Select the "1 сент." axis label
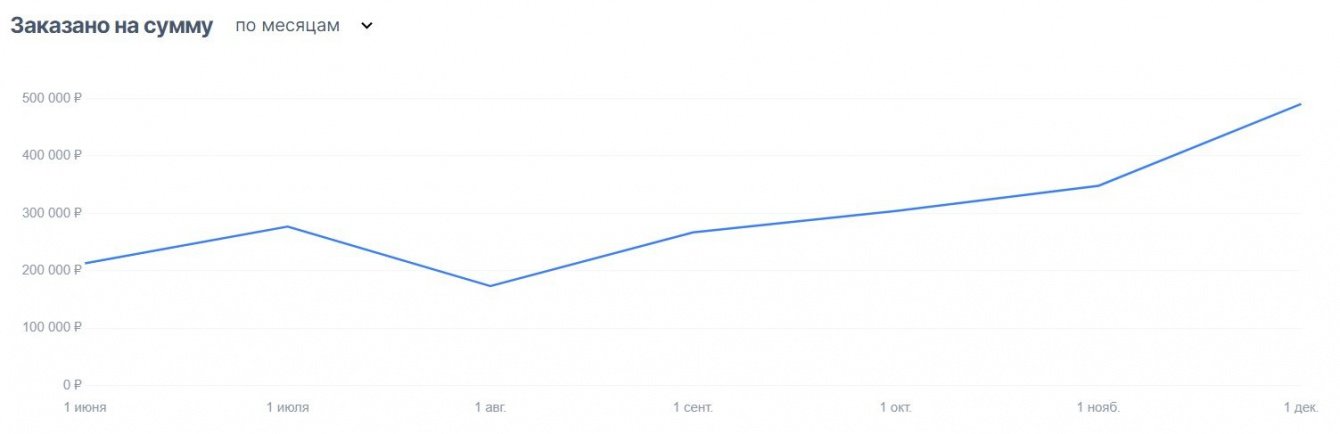 click(x=693, y=407)
